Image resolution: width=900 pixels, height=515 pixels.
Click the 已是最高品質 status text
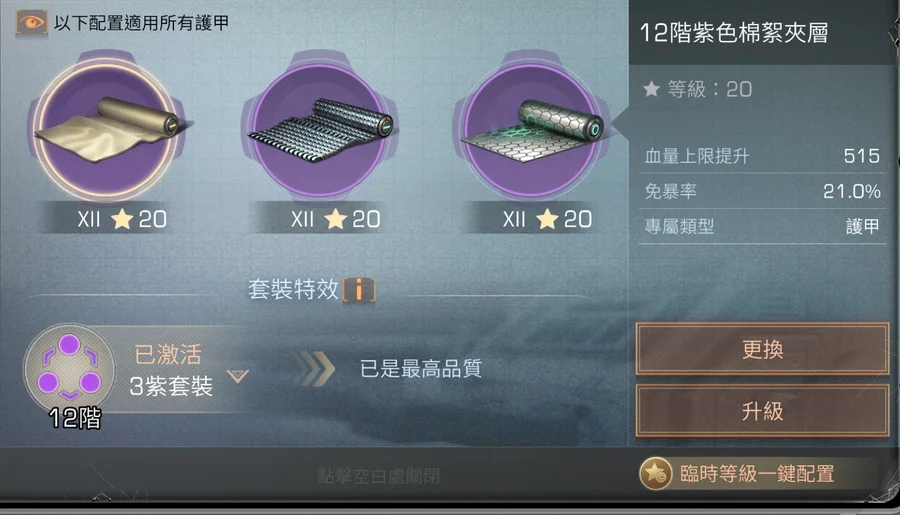[420, 369]
